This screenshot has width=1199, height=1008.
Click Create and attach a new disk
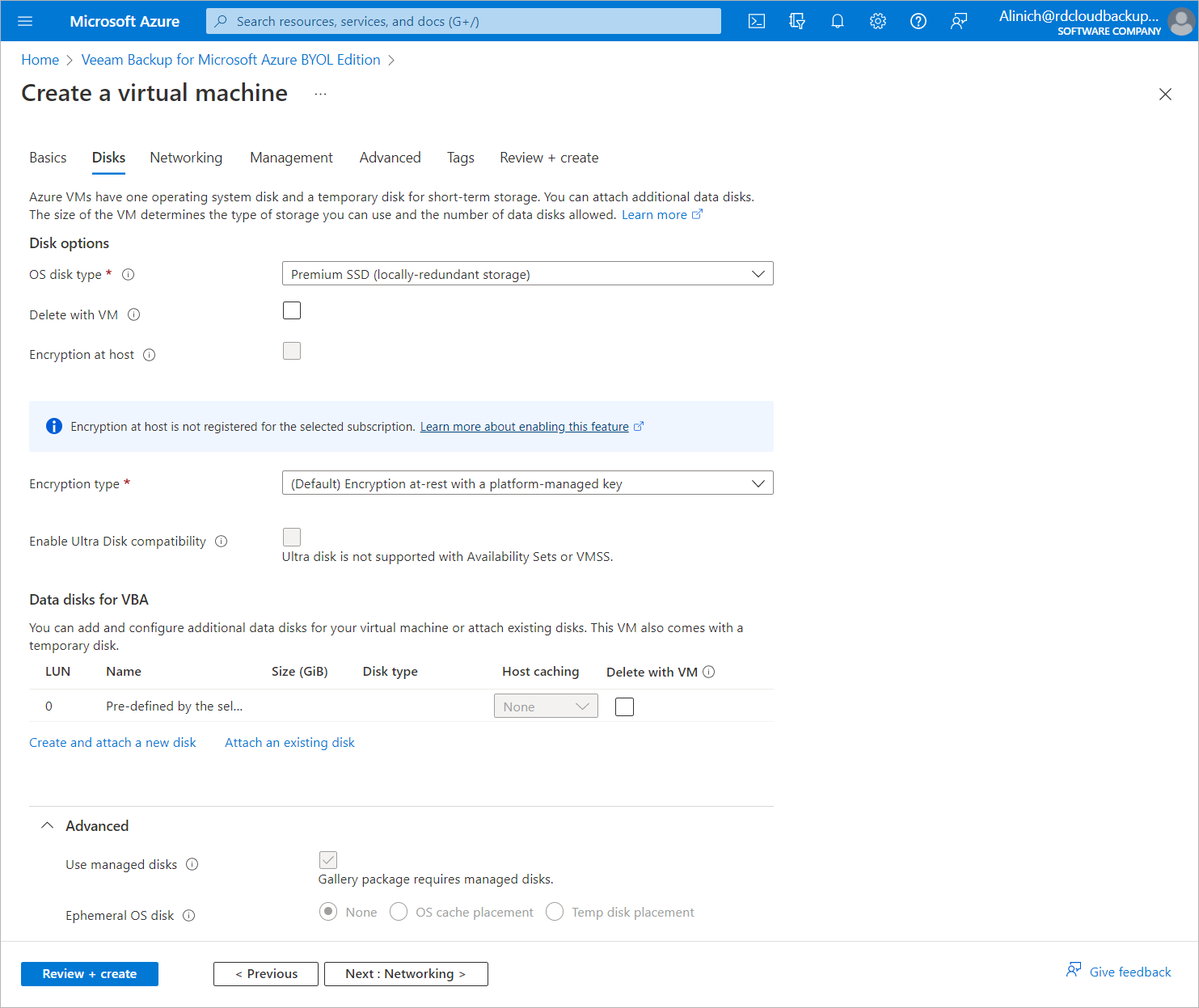point(112,743)
